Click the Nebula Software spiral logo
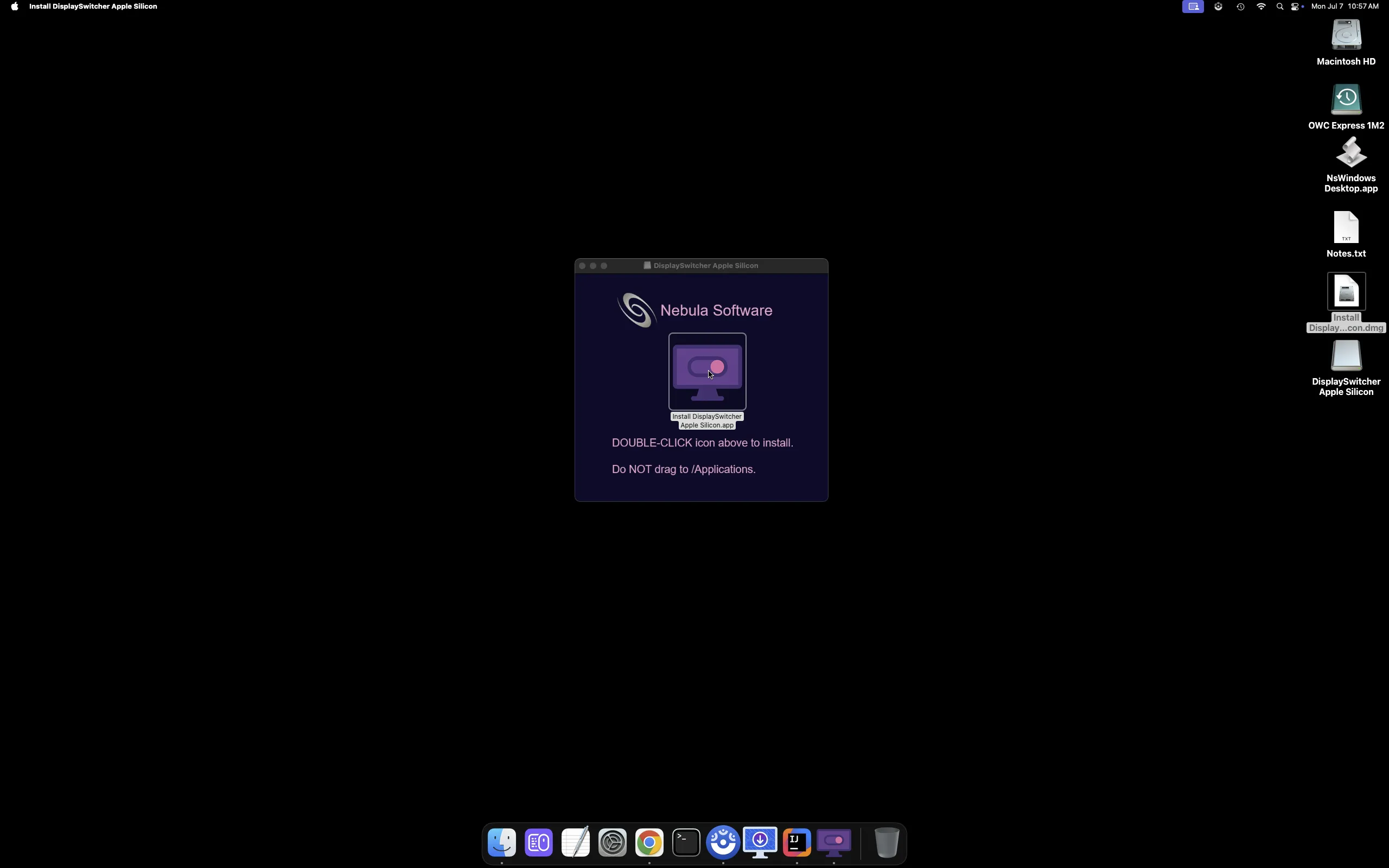Screen dimensions: 1389x868 coord(636,310)
